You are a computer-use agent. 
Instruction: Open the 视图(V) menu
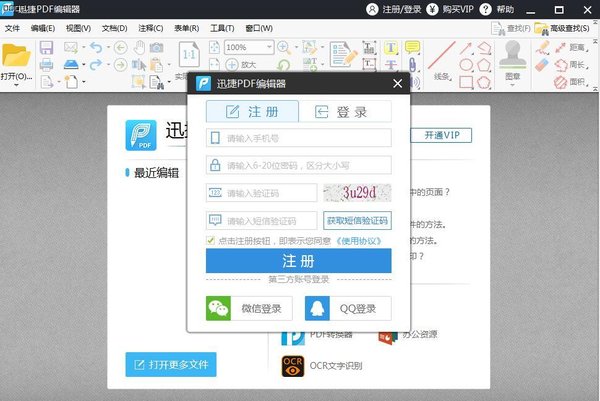pyautogui.click(x=78, y=28)
